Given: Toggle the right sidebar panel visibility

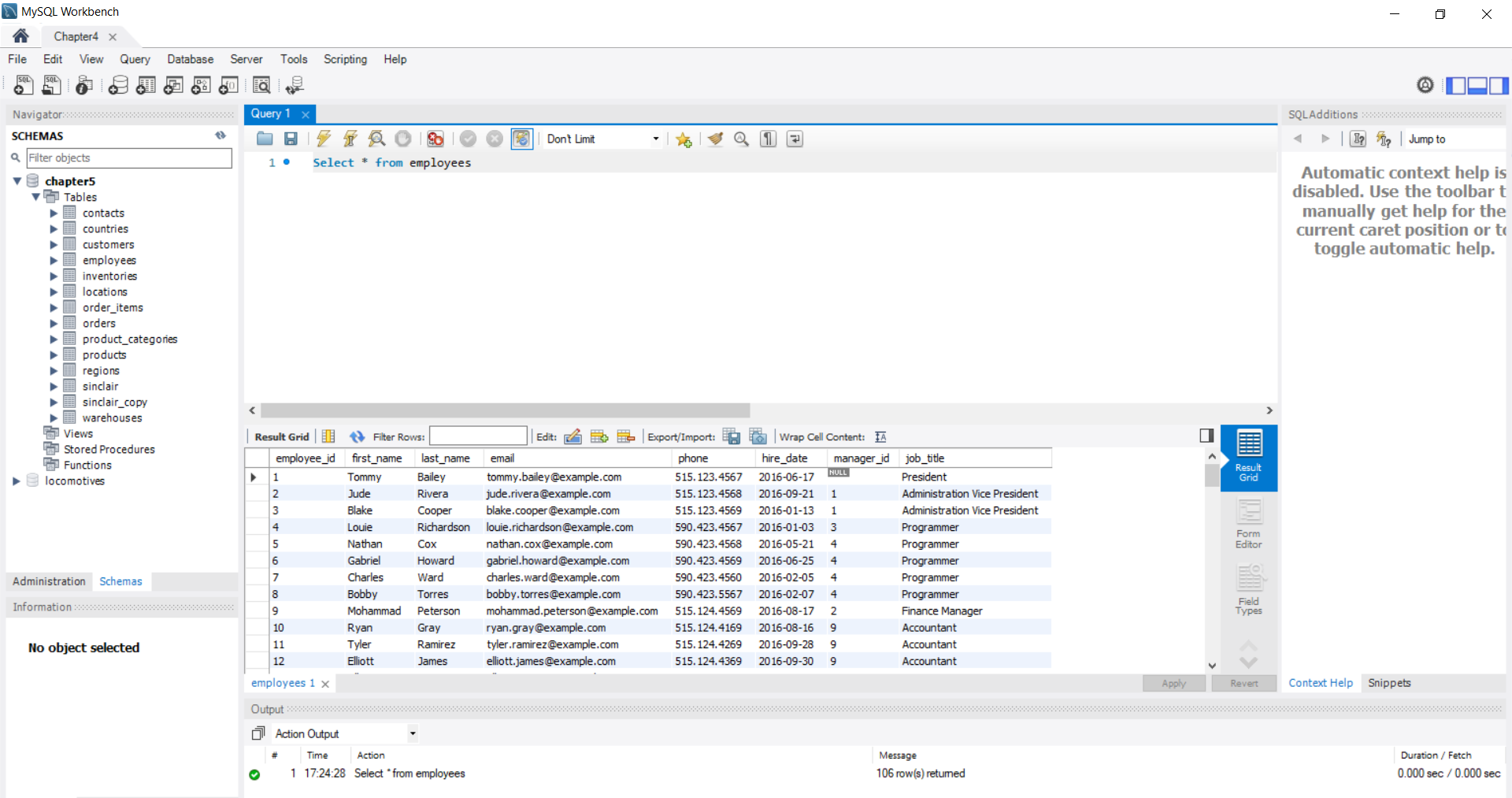Looking at the screenshot, I should [1499, 85].
